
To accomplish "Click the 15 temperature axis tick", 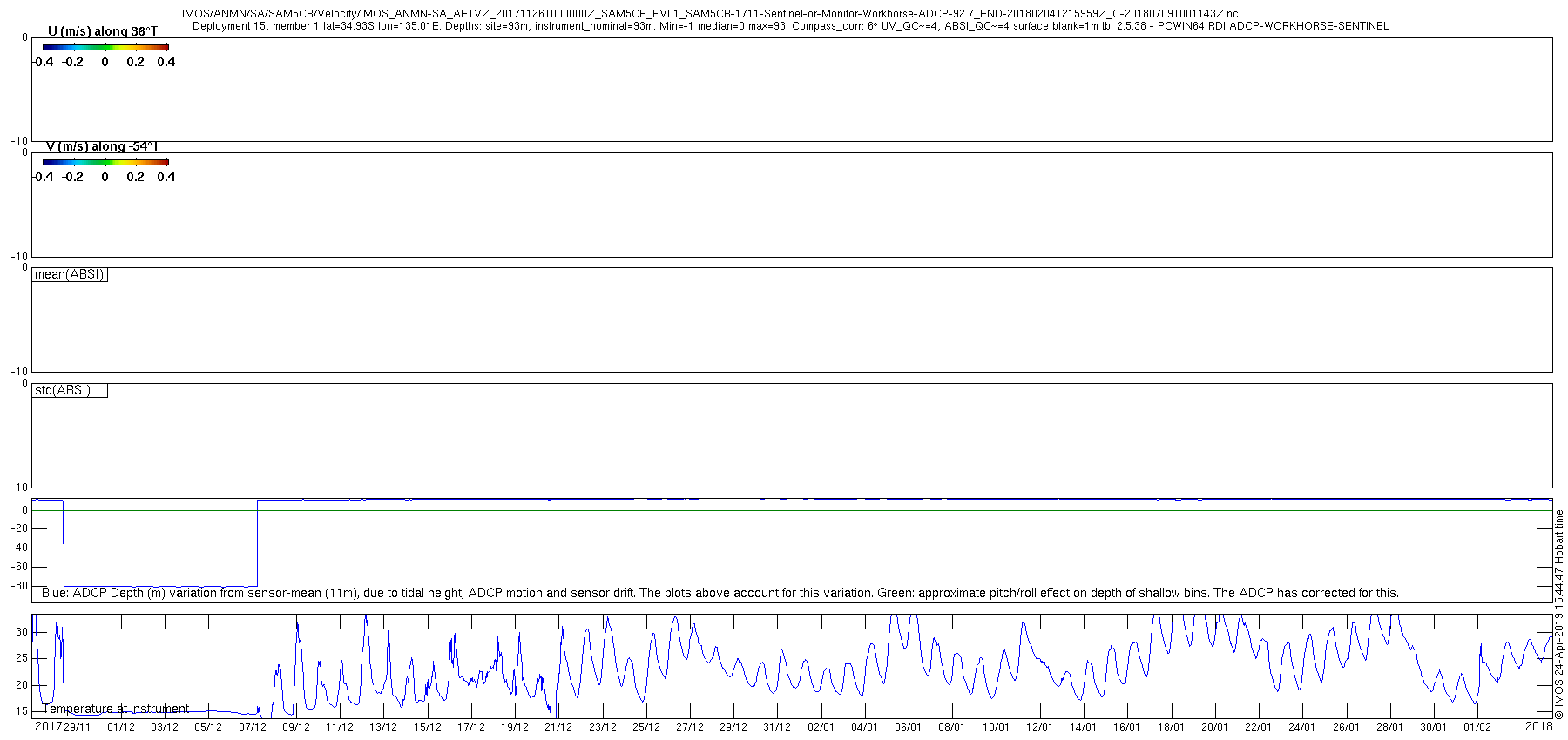I will [23, 711].
